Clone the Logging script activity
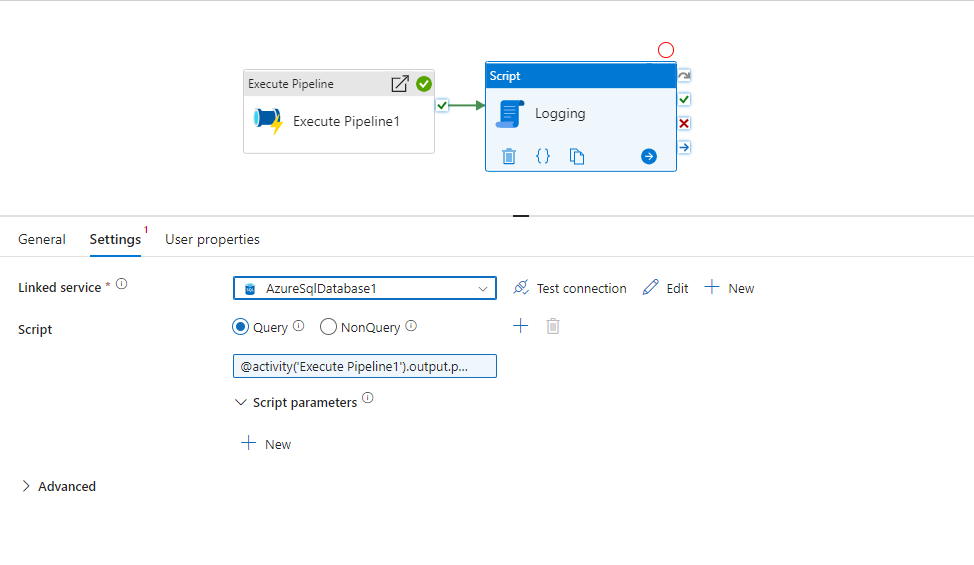The height and width of the screenshot is (565, 974). 577,156
